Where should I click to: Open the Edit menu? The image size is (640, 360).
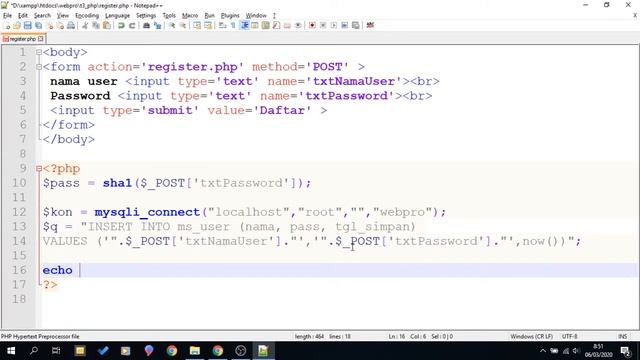coord(23,16)
